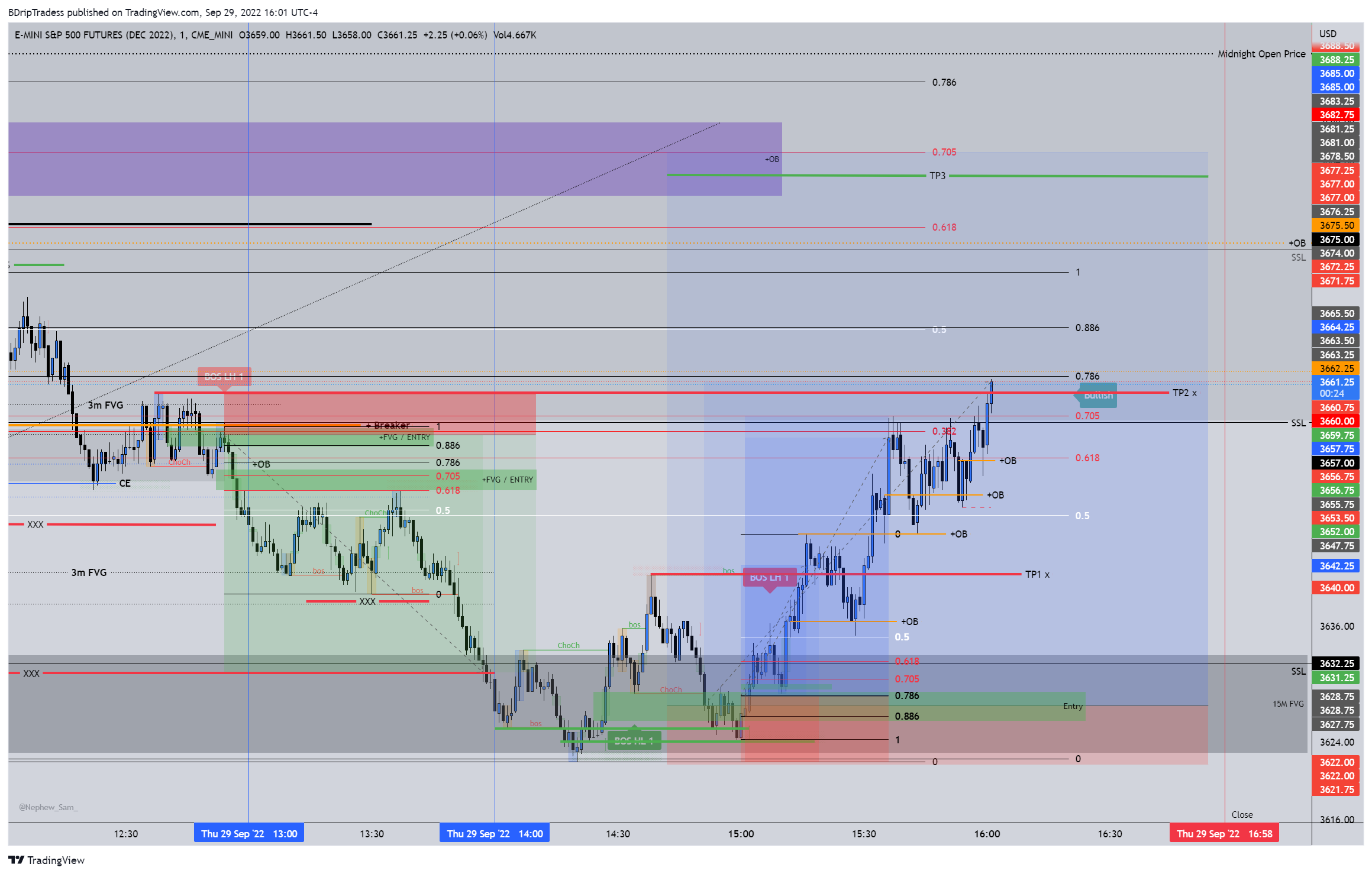Screen dimensions: 1372x874
Task: Click the 13:30 time axis label
Action: 372,834
